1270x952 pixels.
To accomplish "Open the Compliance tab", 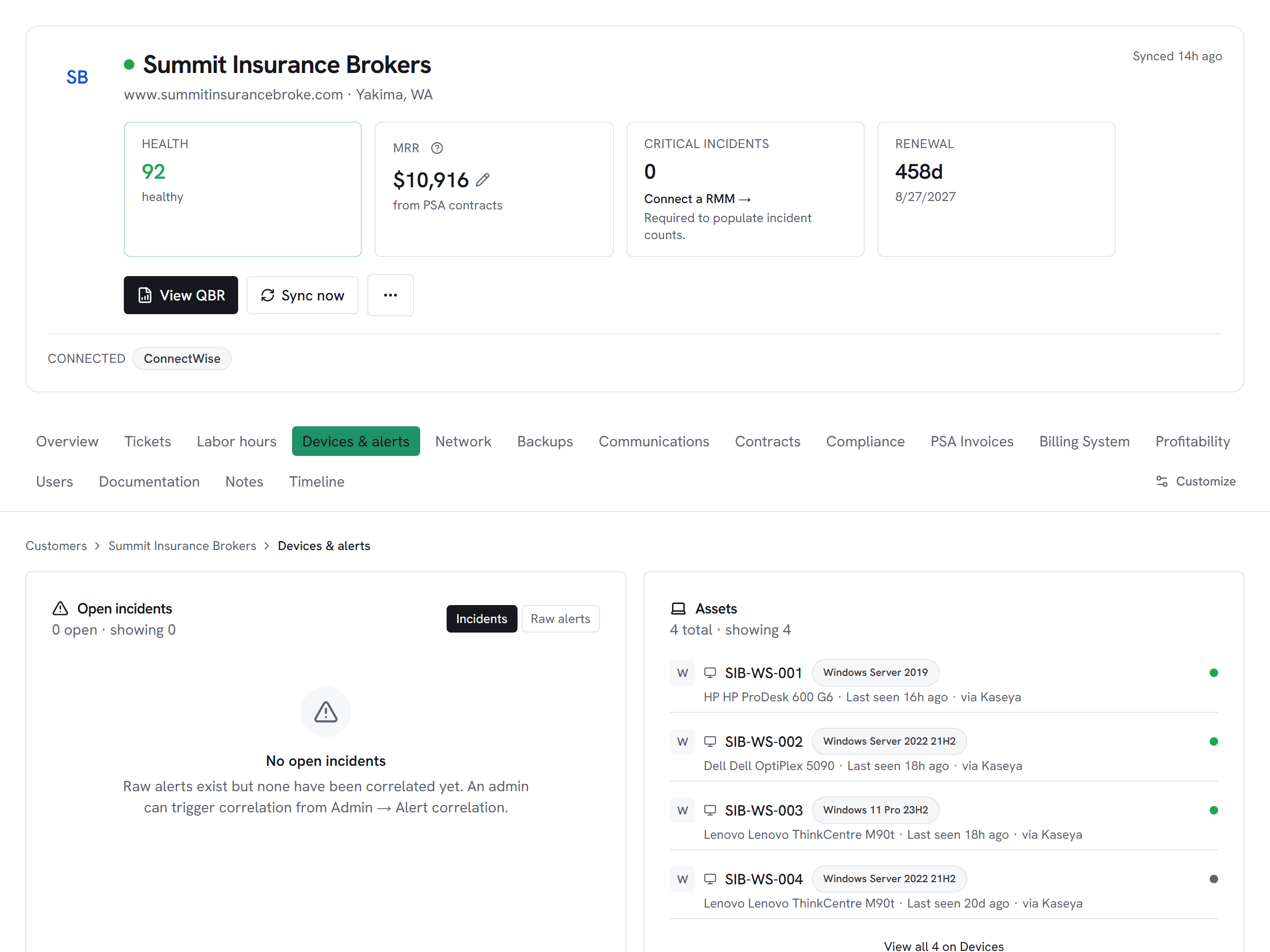I will [865, 441].
